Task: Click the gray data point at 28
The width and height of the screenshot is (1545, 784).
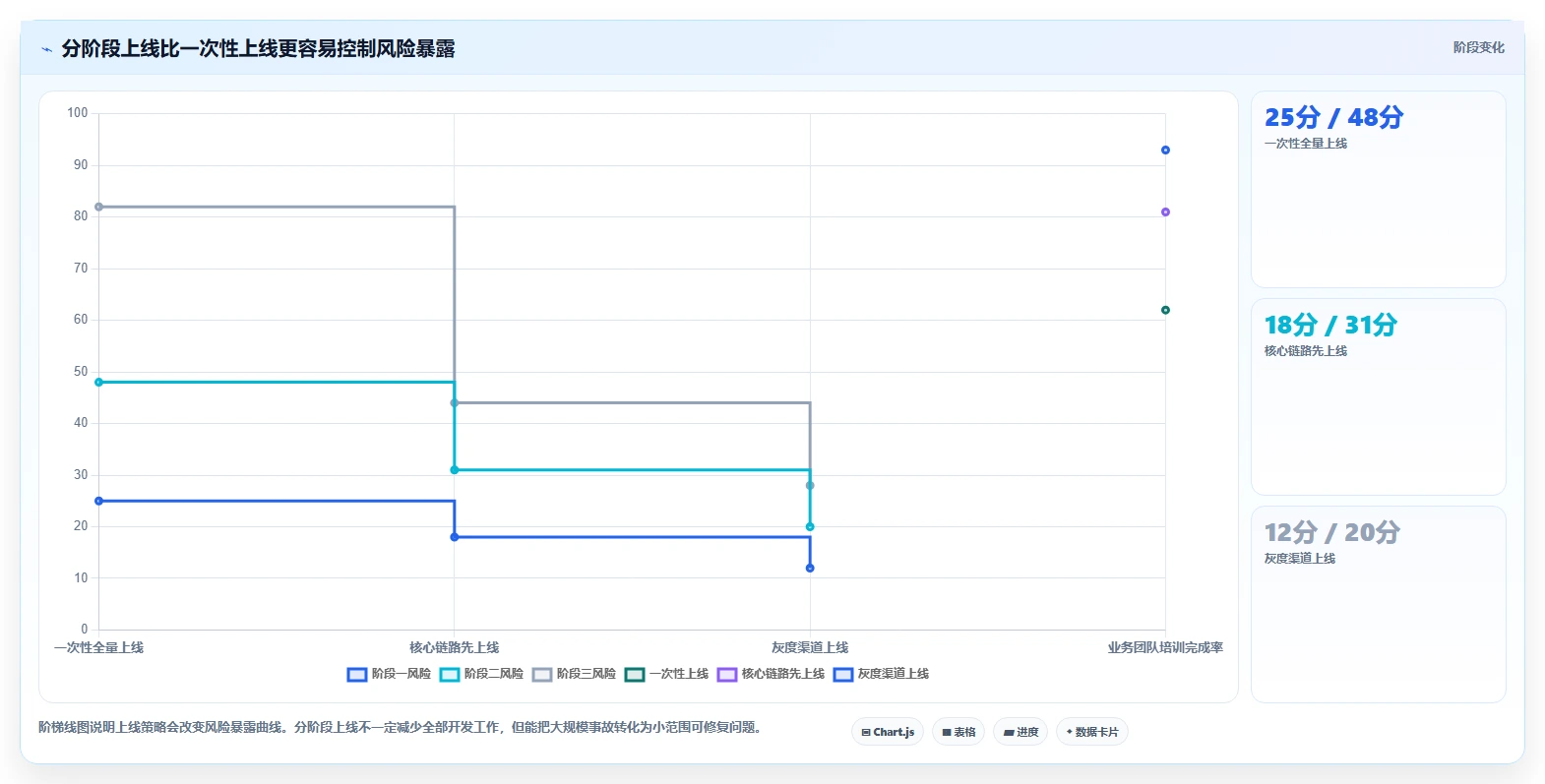Action: 810,485
